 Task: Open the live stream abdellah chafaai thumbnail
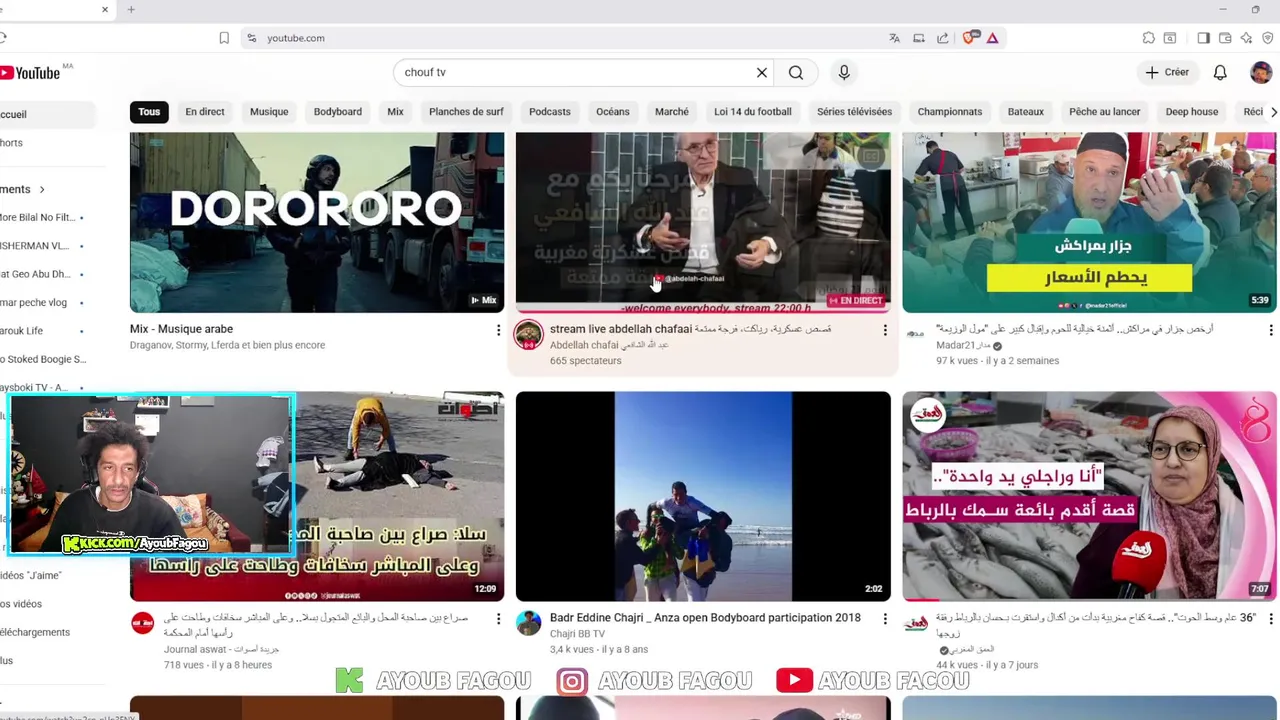point(703,222)
